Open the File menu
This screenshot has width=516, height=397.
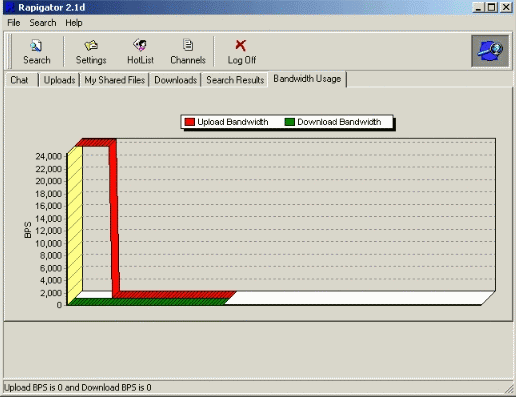14,23
